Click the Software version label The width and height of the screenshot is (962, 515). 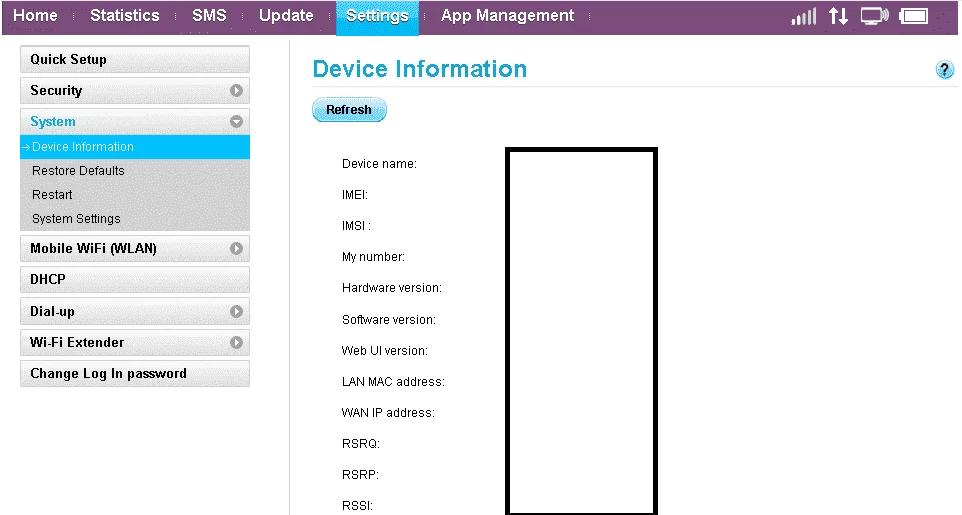pyautogui.click(x=388, y=320)
